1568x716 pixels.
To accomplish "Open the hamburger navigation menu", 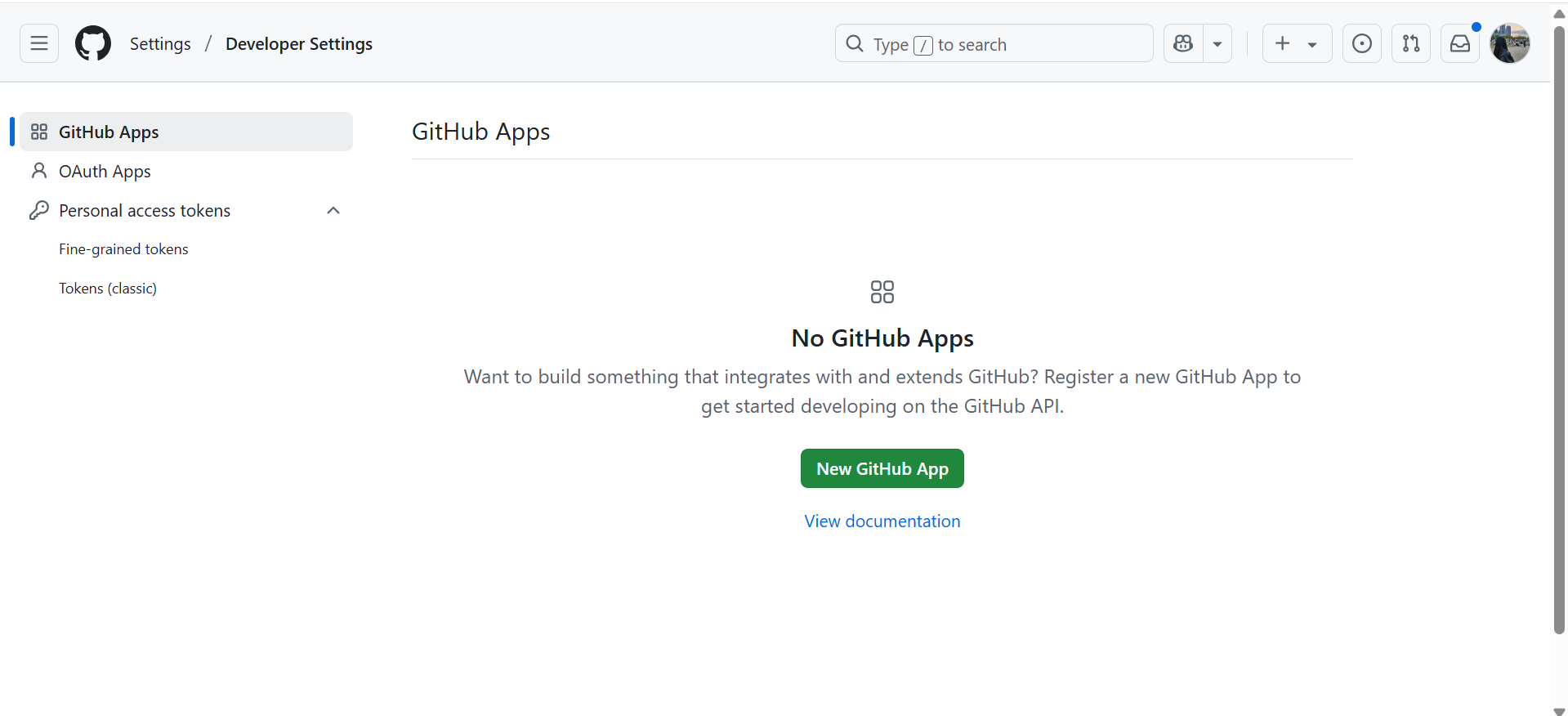I will [x=39, y=43].
